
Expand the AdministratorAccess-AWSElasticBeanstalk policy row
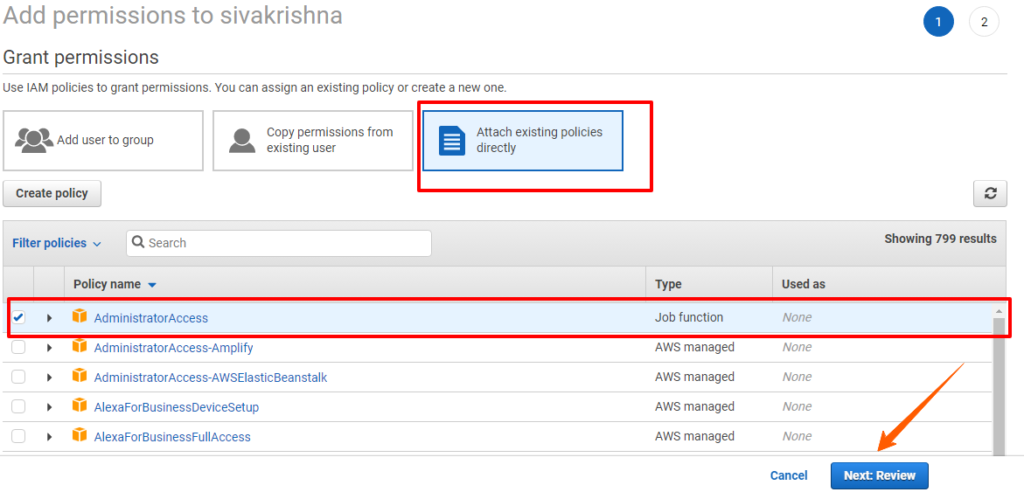[49, 378]
